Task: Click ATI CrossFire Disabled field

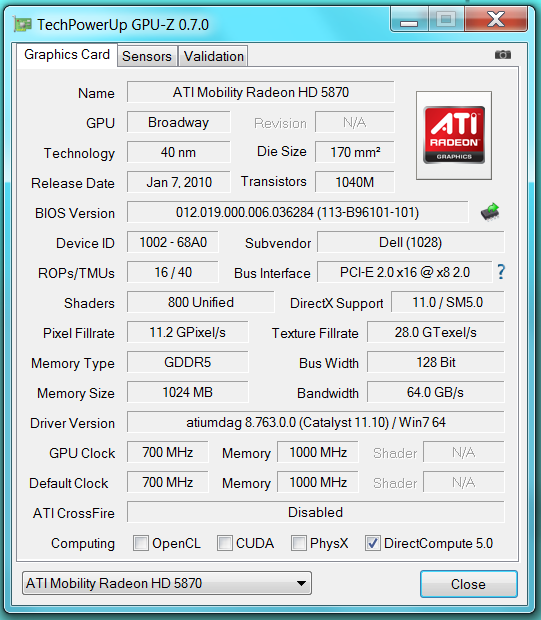Action: tap(316, 512)
